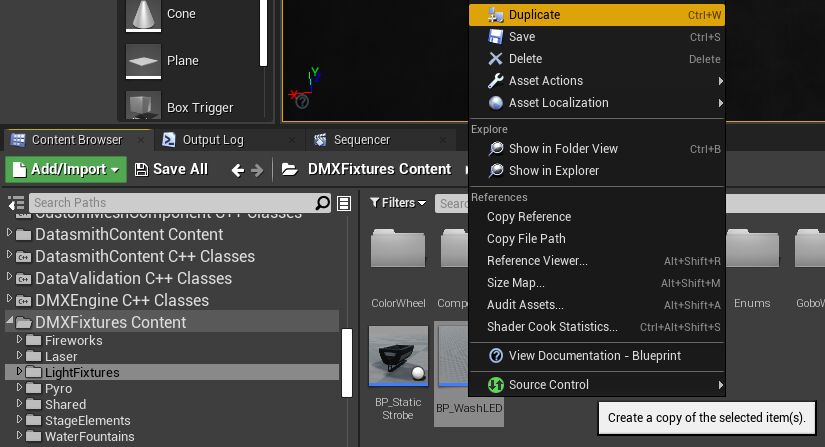Click DMXFixtures Content breadcrumb
This screenshot has width=825, height=447.
pyautogui.click(x=379, y=169)
